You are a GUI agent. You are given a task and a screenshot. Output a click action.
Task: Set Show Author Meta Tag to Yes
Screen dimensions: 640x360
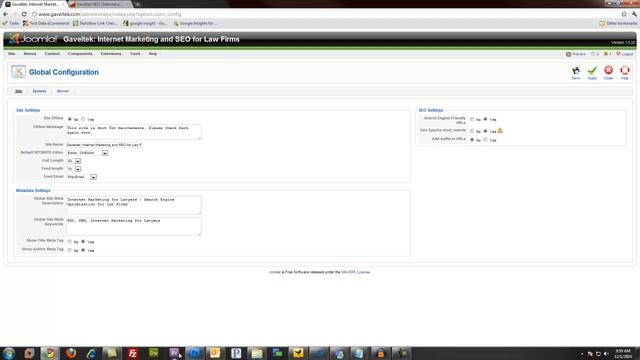tap(83, 250)
